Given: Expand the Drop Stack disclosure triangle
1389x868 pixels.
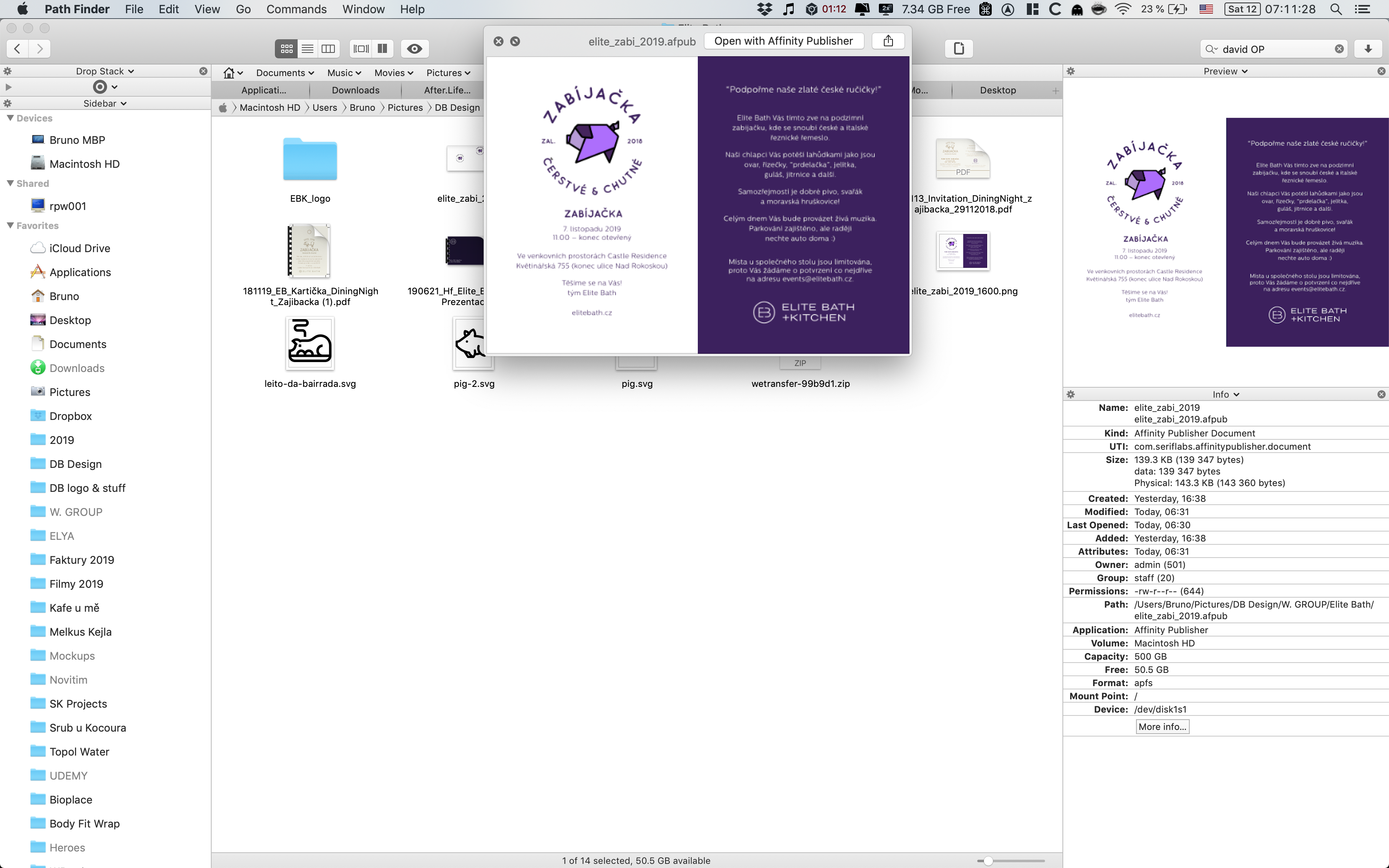Looking at the screenshot, I should coord(8,87).
